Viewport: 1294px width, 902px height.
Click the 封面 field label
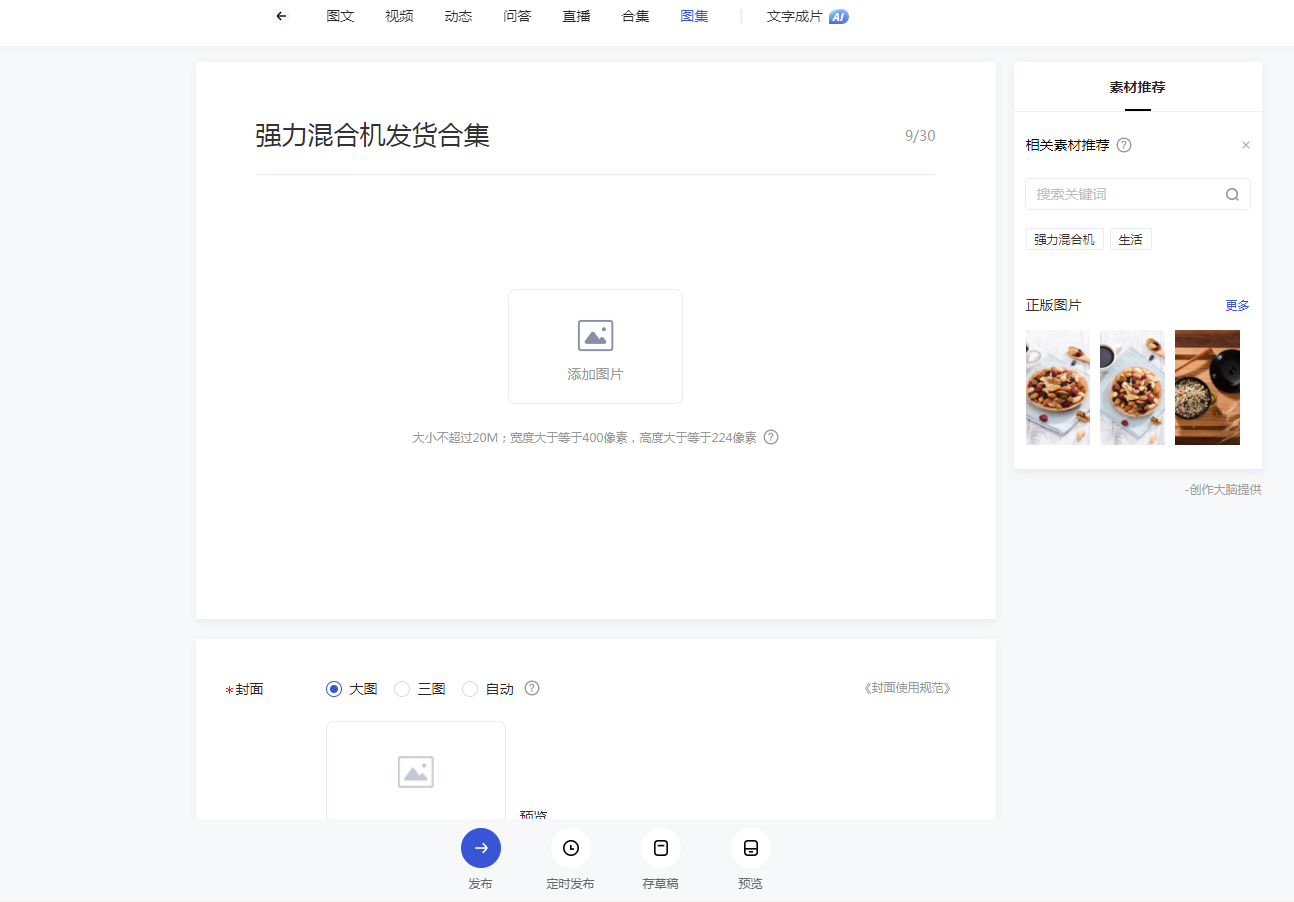249,689
